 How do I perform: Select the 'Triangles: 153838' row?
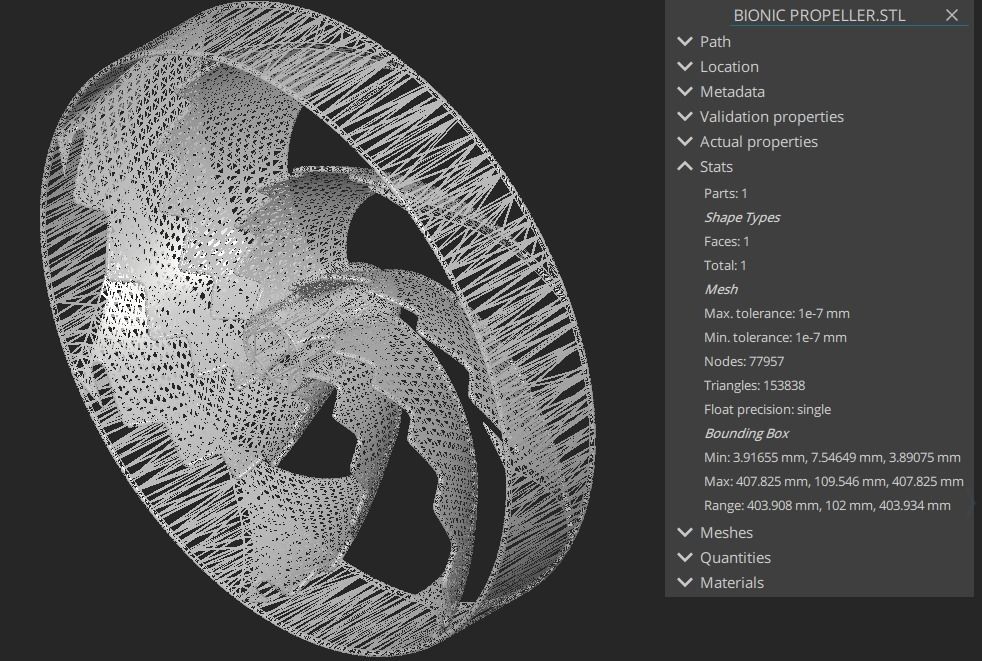[x=754, y=385]
